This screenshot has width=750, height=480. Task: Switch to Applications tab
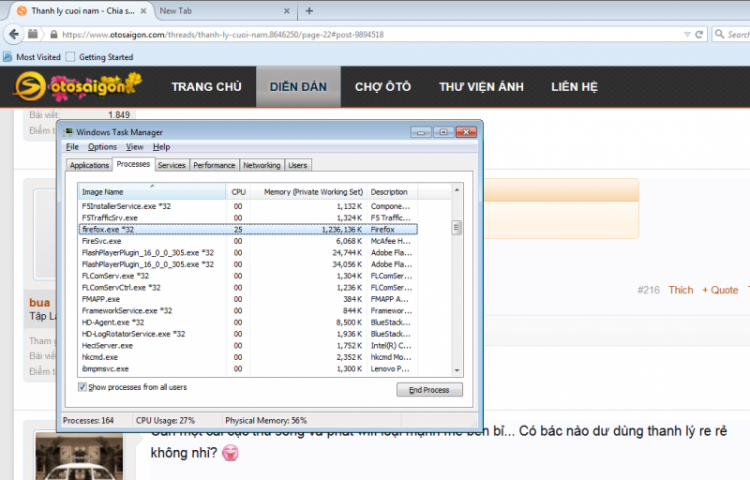pyautogui.click(x=89, y=165)
